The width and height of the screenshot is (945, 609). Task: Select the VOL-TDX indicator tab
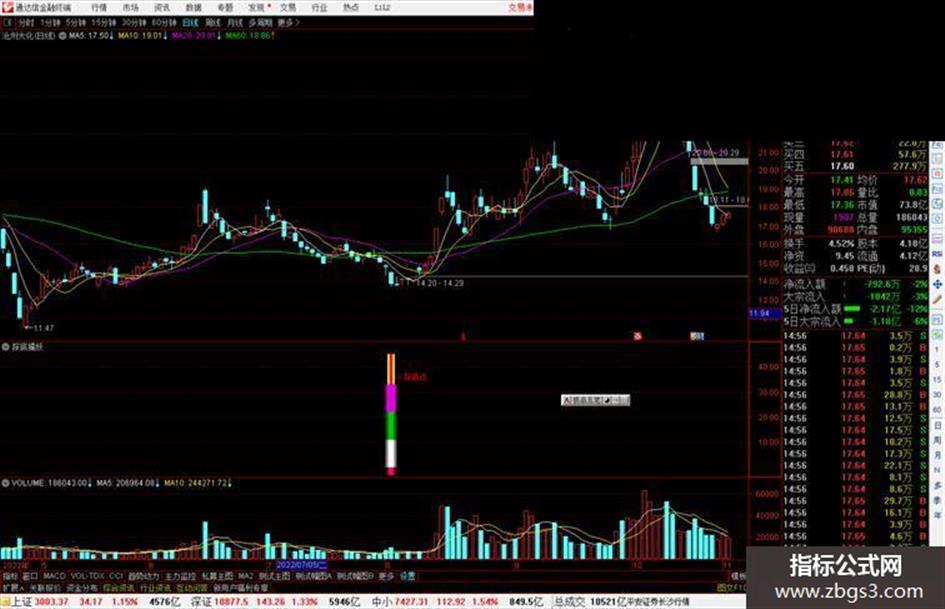(x=87, y=576)
